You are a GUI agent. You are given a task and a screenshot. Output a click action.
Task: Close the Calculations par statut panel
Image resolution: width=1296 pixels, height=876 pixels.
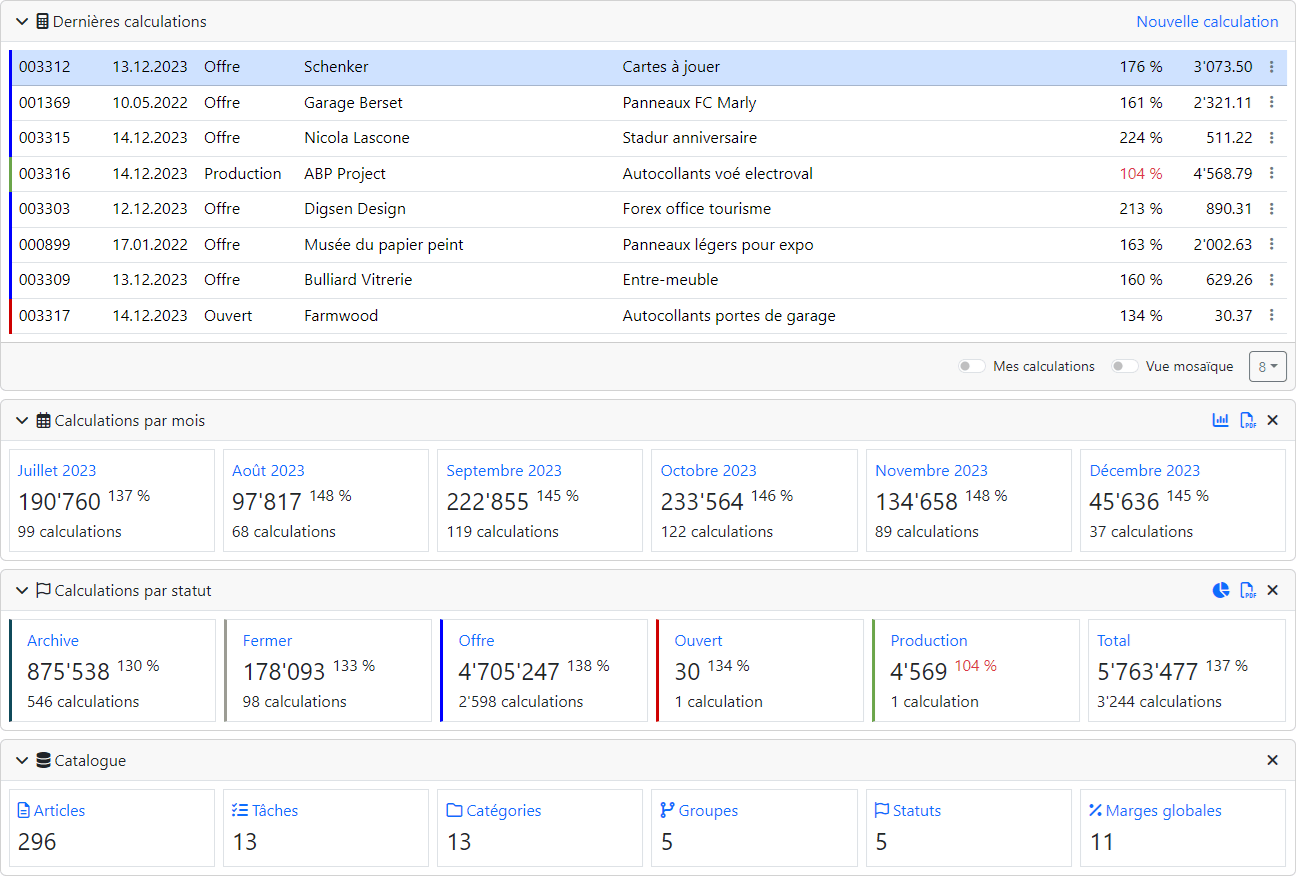tap(1273, 591)
